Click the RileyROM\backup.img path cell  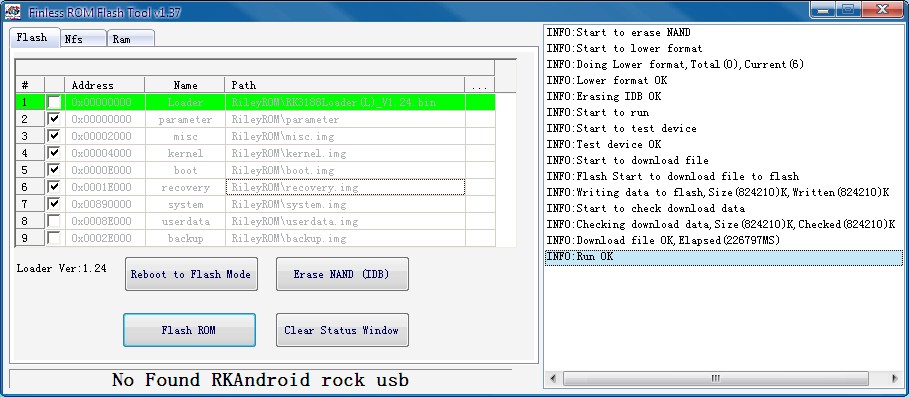(345, 238)
